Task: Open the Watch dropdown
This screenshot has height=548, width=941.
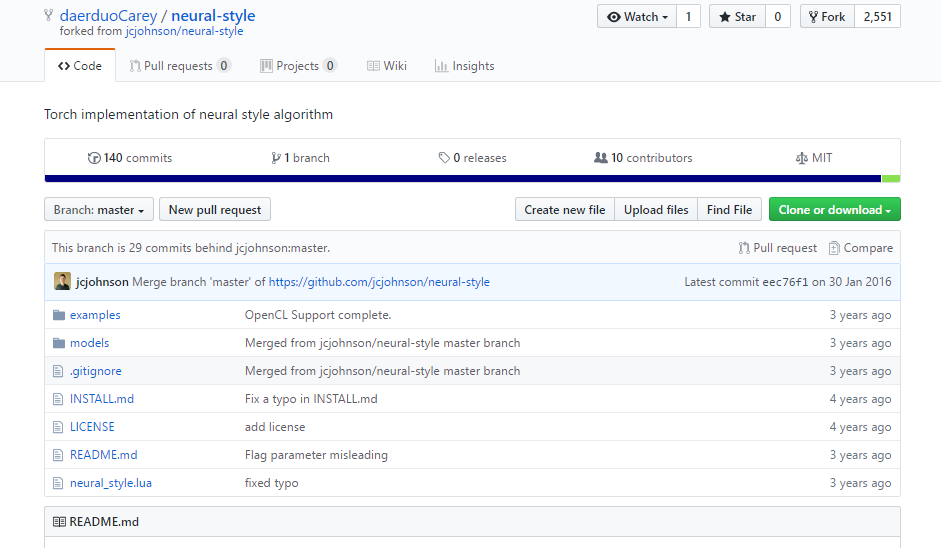Action: (637, 17)
